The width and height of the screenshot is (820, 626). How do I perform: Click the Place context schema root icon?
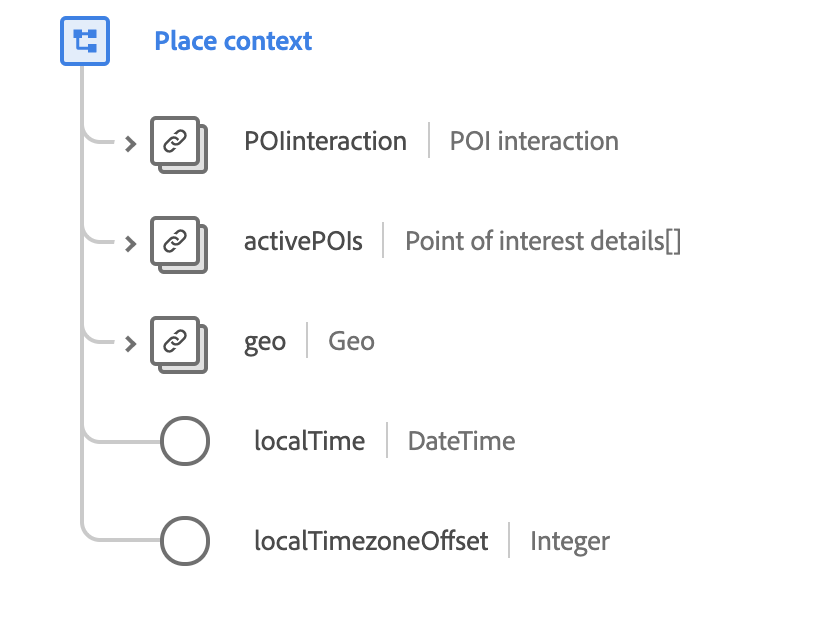[85, 41]
